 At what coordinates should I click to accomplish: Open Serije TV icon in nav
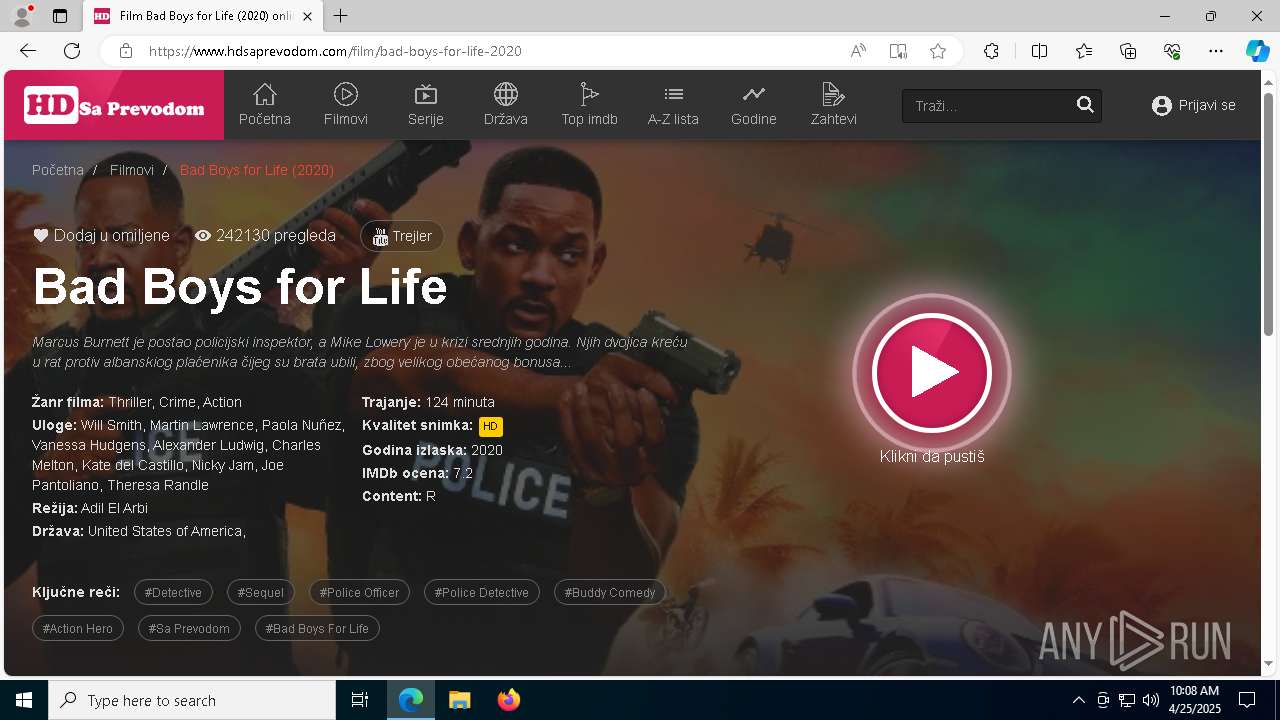tap(426, 94)
